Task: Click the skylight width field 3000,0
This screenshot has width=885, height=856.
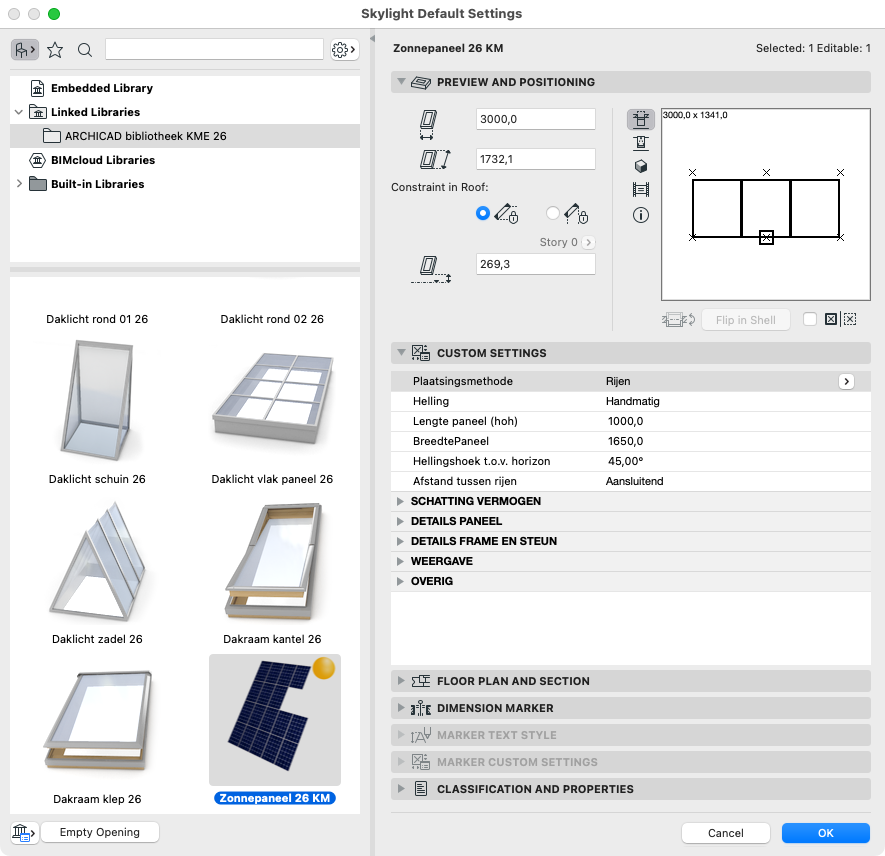Action: [536, 119]
